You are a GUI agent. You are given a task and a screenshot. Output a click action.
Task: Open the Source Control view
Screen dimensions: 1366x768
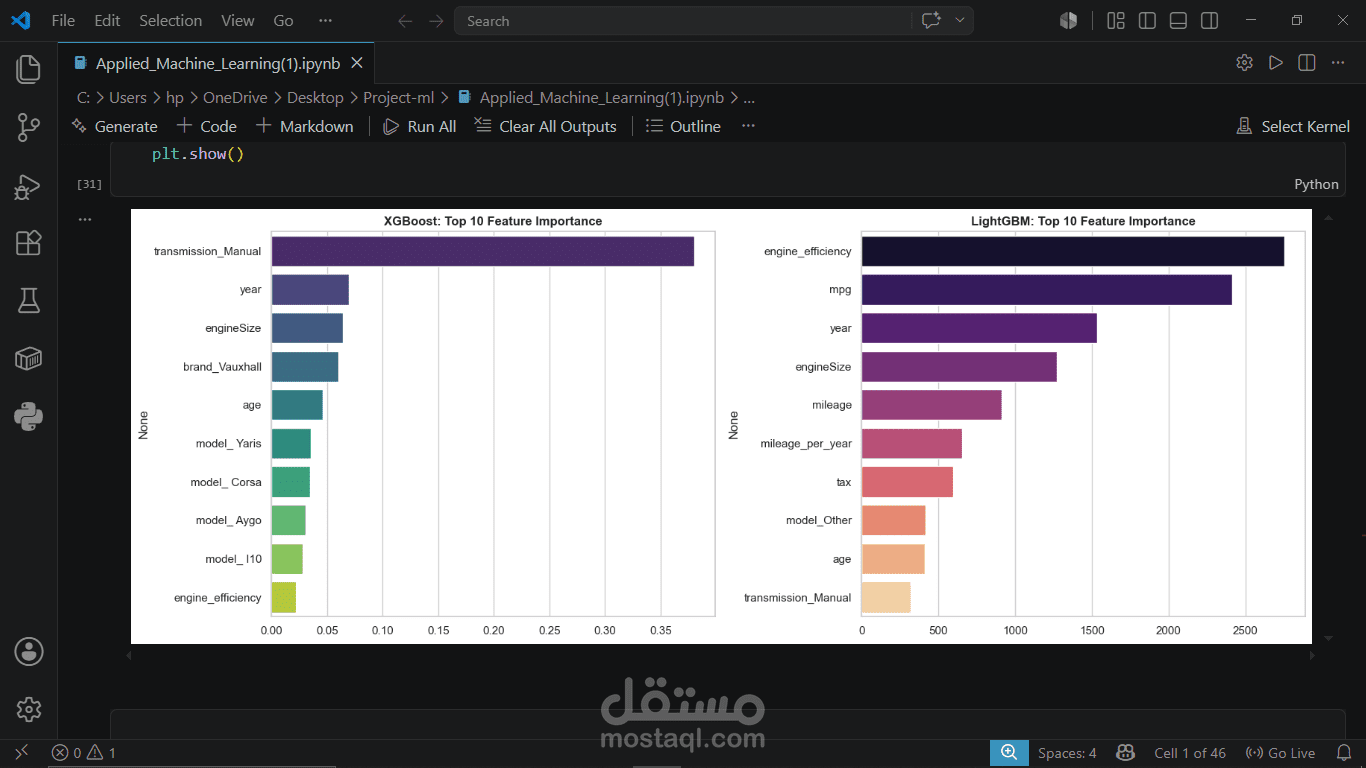point(29,127)
